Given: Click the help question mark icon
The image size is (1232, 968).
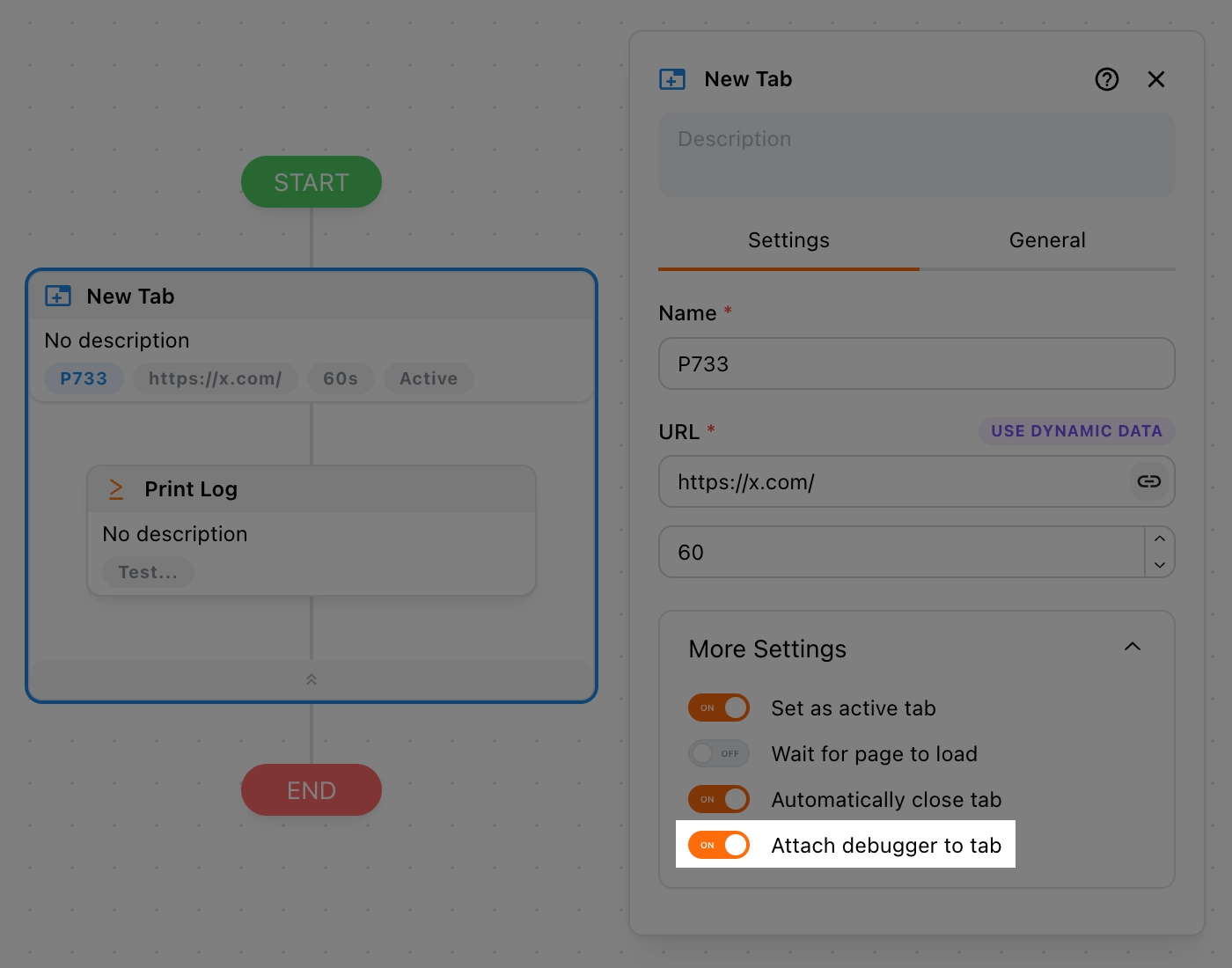Looking at the screenshot, I should (x=1106, y=79).
